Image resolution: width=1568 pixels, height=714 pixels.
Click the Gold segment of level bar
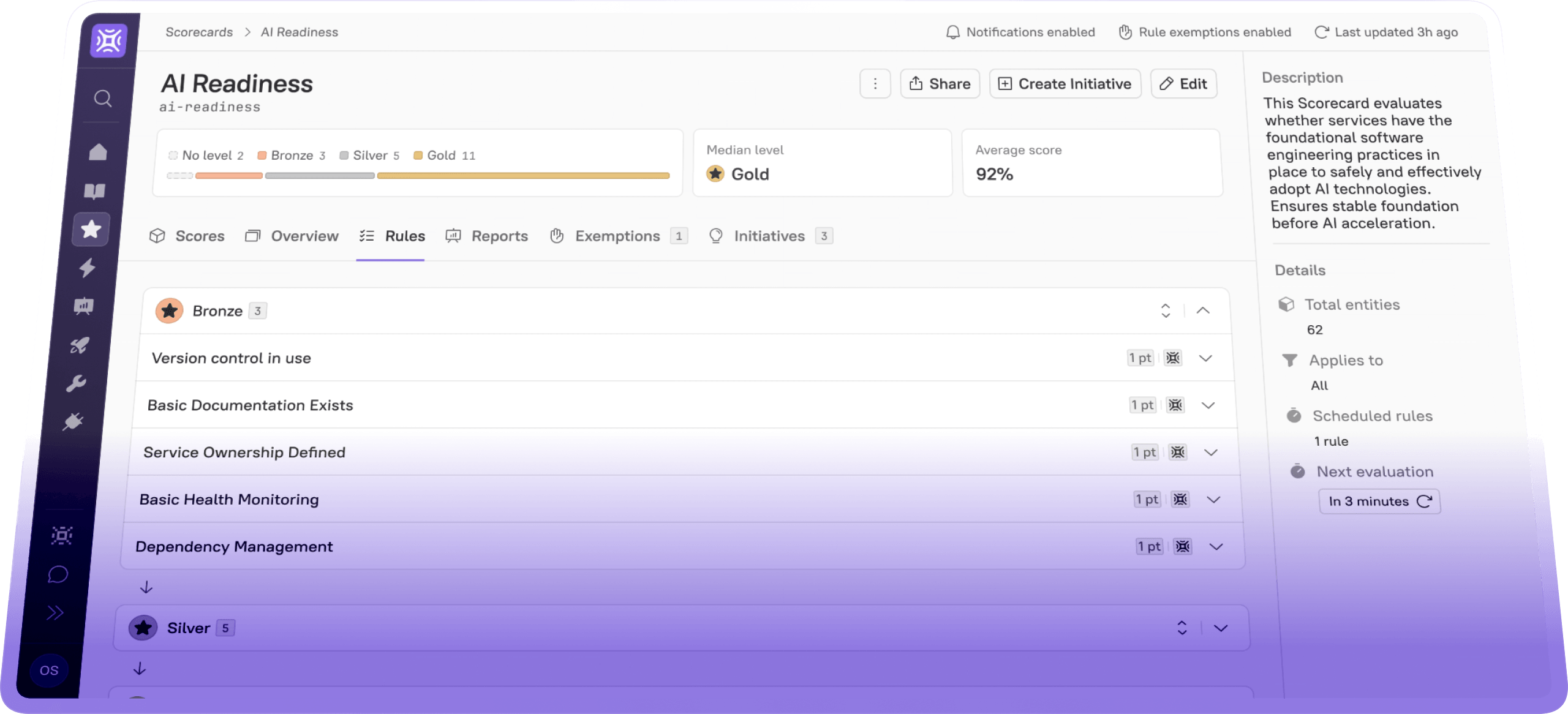pyautogui.click(x=522, y=176)
